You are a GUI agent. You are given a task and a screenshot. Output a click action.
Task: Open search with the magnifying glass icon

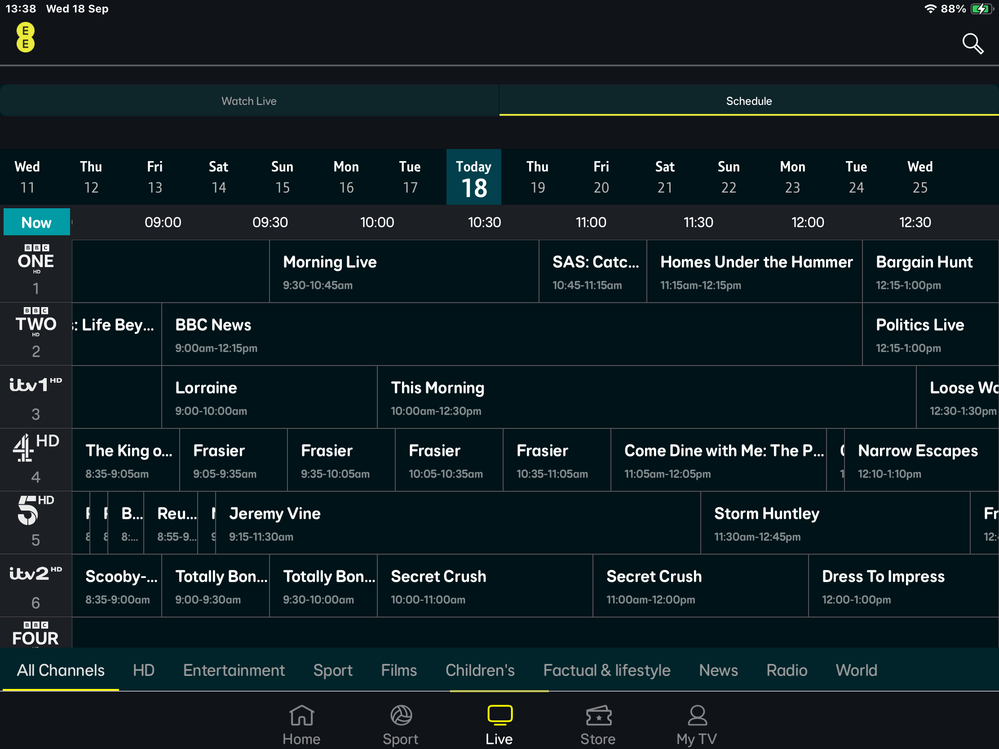coord(972,43)
